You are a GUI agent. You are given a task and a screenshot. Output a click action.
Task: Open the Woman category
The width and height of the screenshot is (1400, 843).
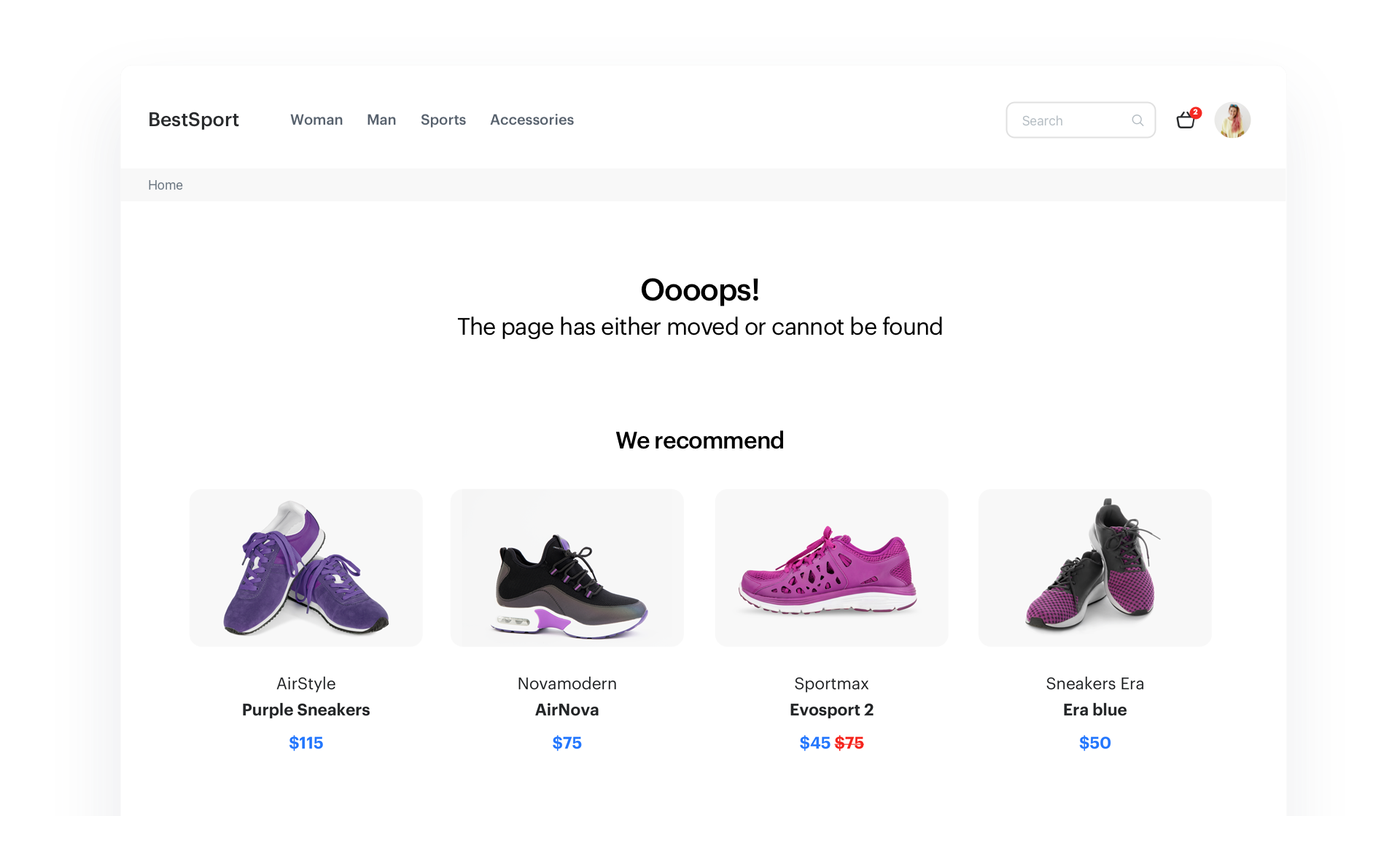pos(316,120)
